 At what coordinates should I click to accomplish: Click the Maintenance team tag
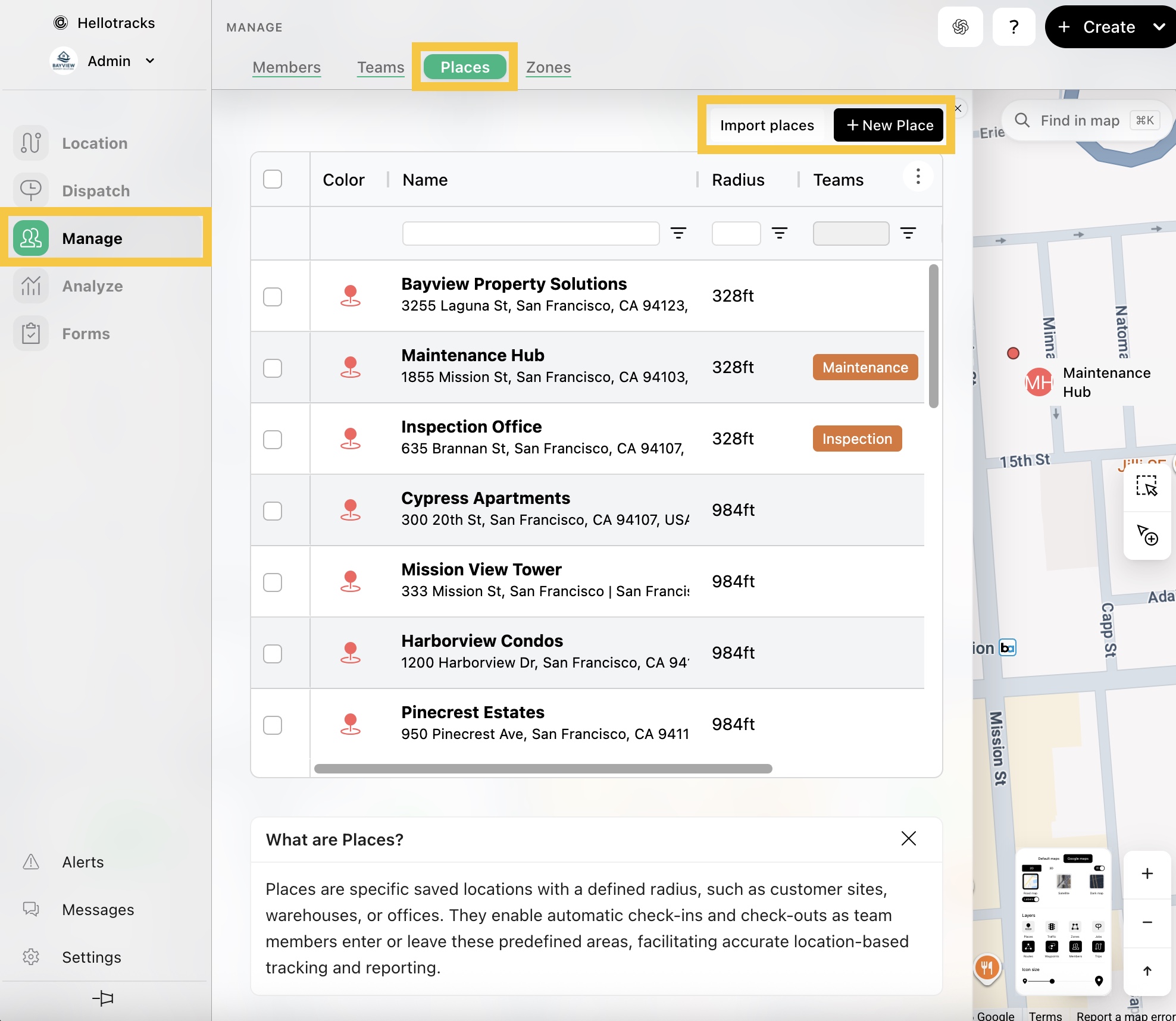point(865,367)
